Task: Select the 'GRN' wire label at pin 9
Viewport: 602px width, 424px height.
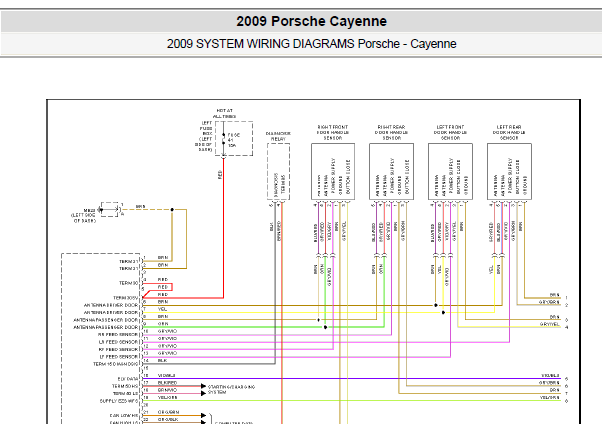Action: [x=163, y=324]
